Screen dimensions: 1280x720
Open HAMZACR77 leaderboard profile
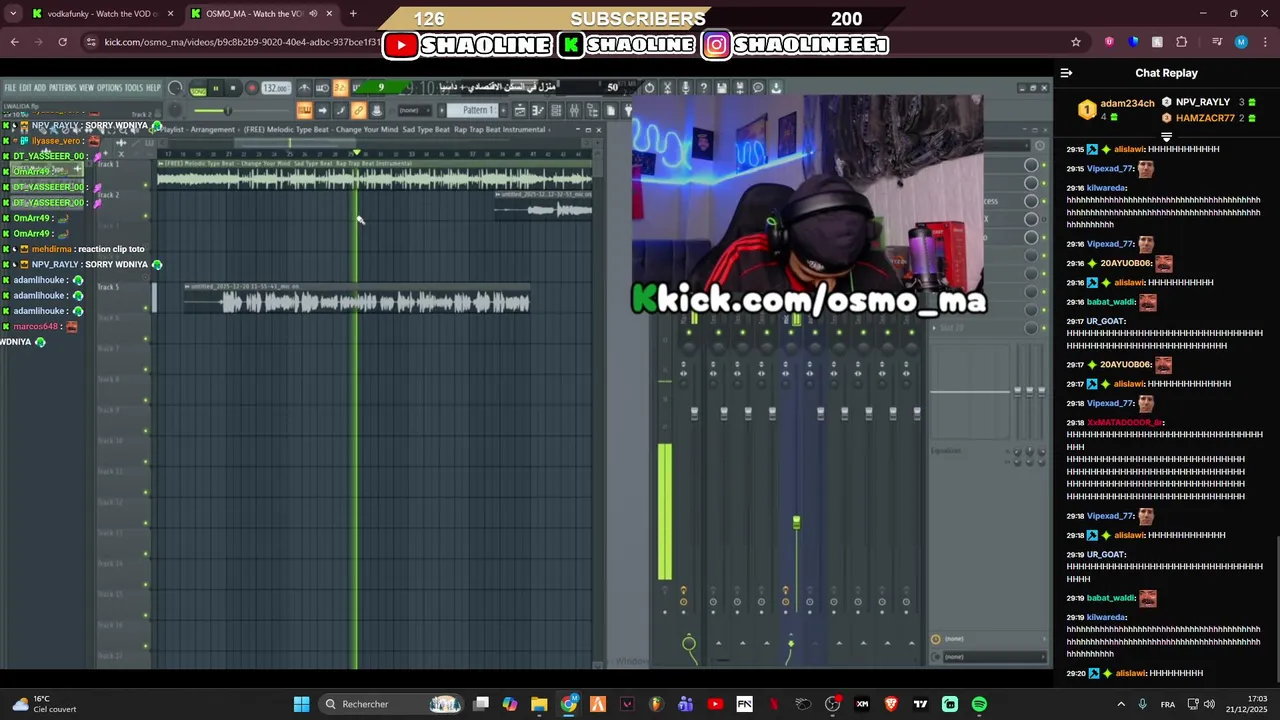click(1205, 118)
